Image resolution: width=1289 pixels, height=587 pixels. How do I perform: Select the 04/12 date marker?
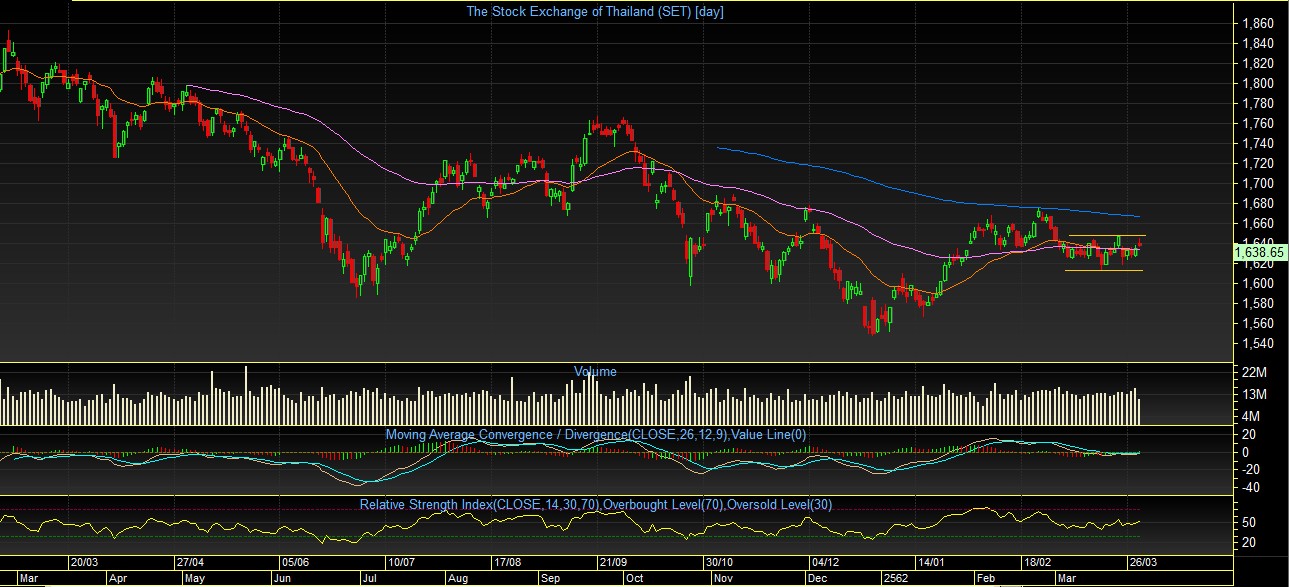[825, 562]
